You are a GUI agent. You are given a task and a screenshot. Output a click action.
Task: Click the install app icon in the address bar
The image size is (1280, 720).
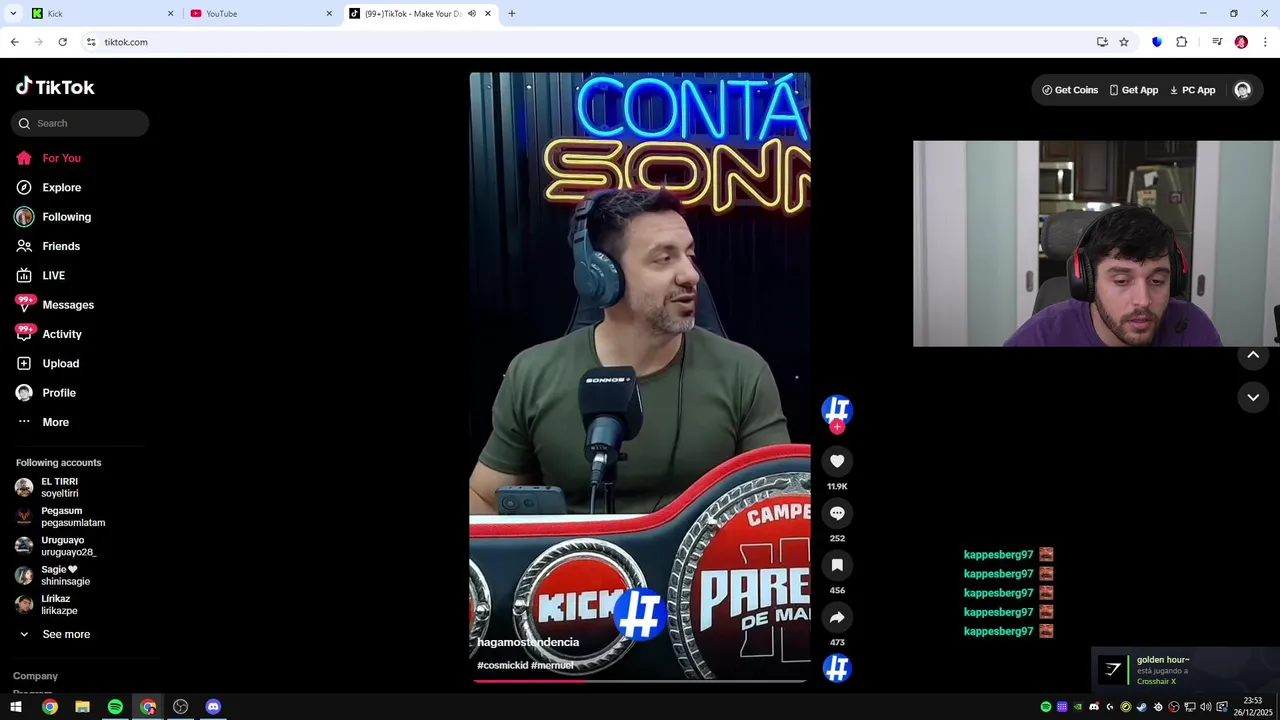(1102, 42)
